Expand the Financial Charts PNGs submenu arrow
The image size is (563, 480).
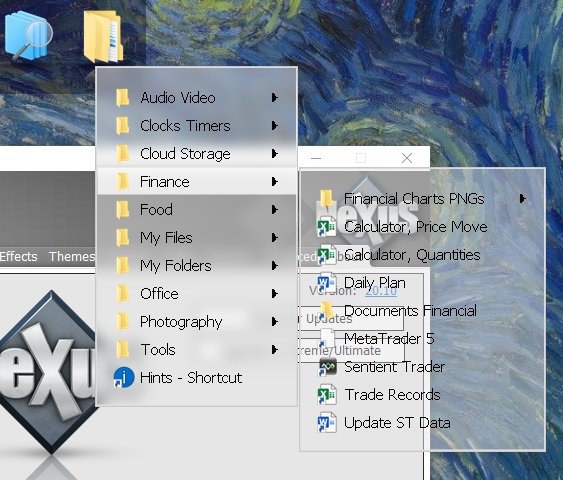pos(522,199)
